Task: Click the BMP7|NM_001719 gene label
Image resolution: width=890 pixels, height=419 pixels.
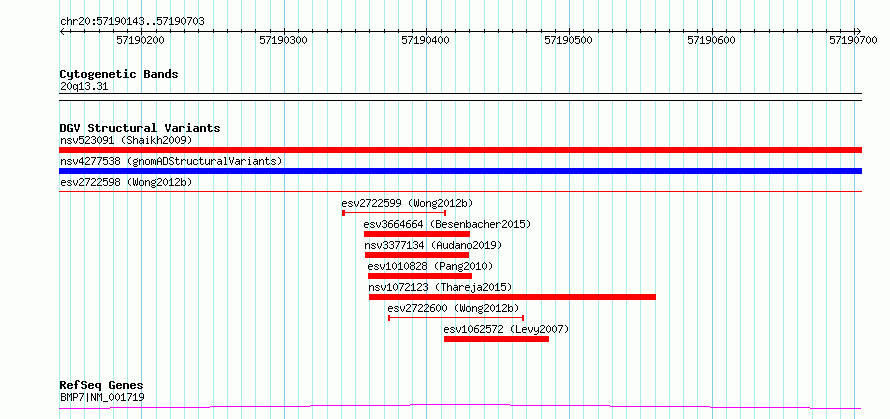Action: (x=102, y=397)
